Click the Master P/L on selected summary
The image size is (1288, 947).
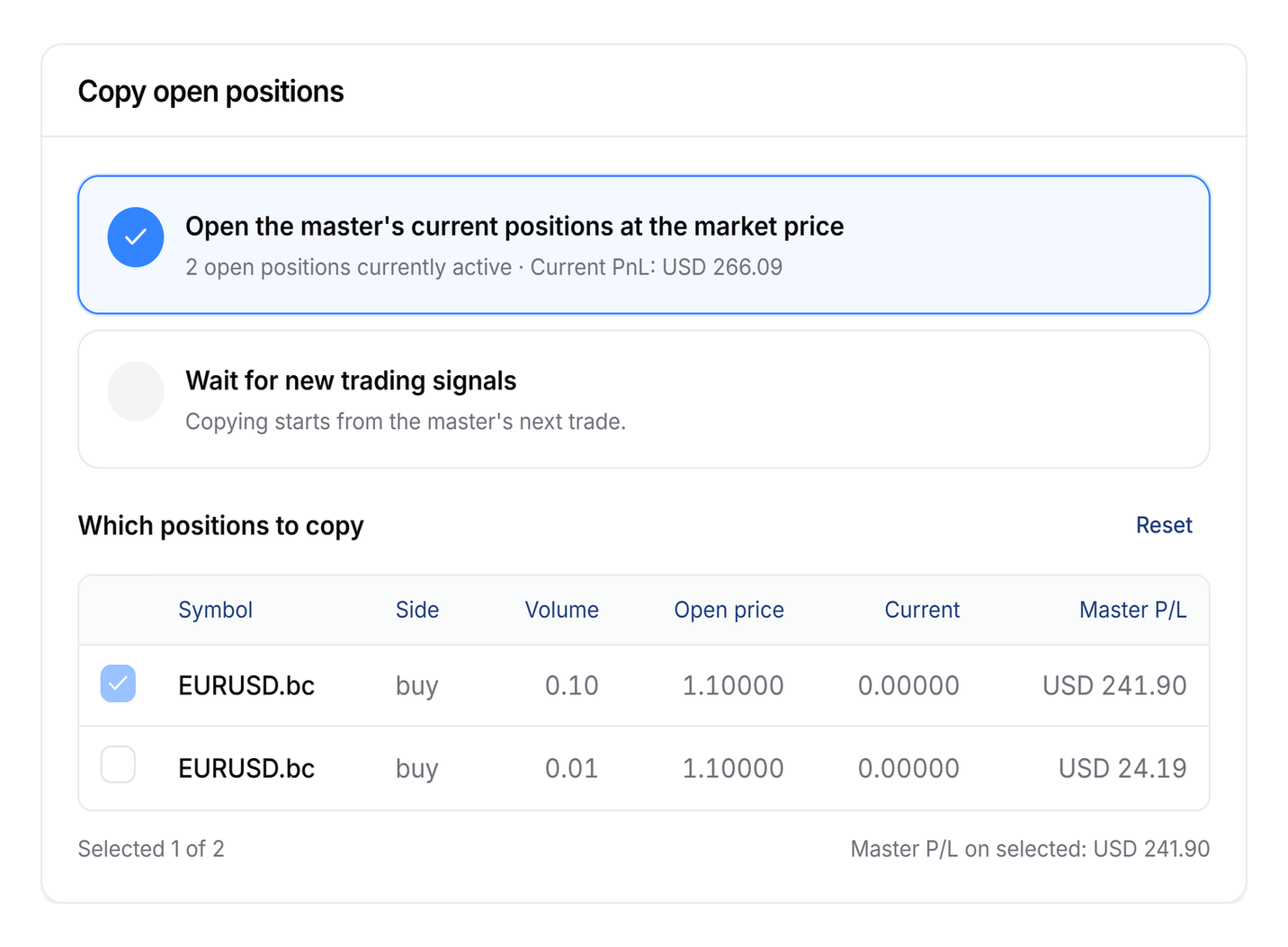click(x=1030, y=849)
